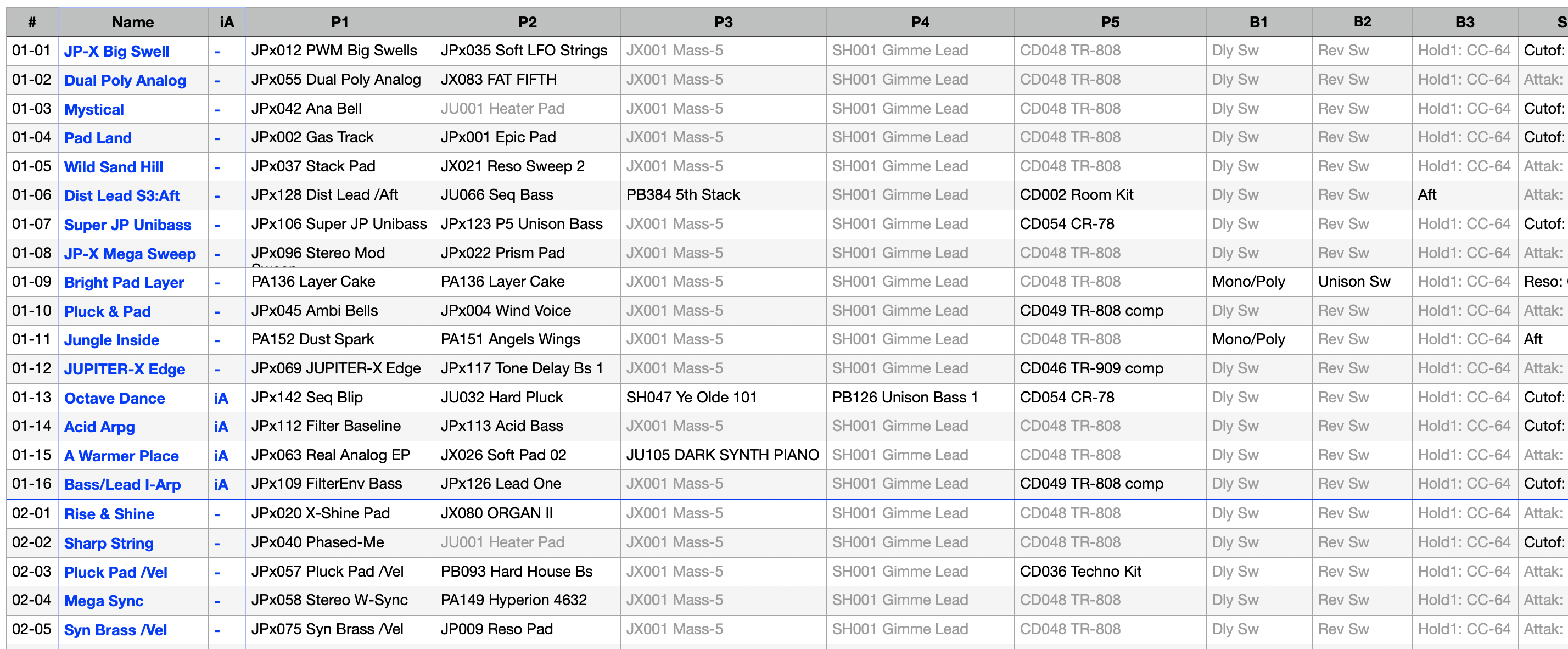Click the Mystical scene name
This screenshot has height=649, width=1568.
pos(94,110)
